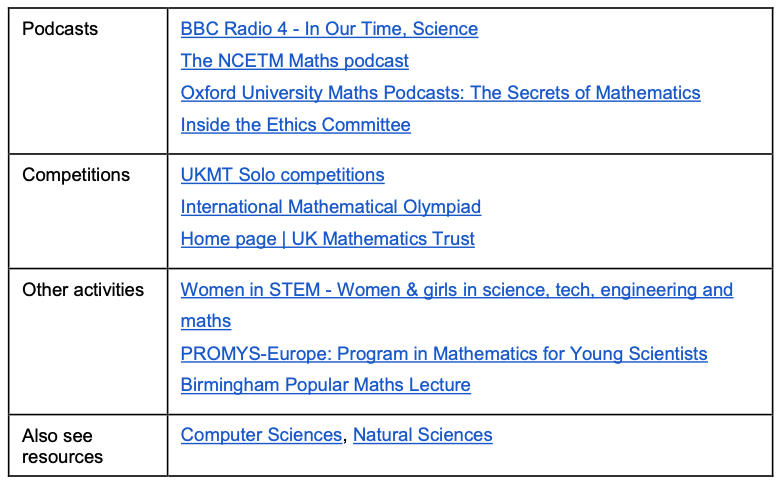Screen dimensions: 782x488
Task: Follow Oxford University Maths Podcasts link
Action: click(440, 93)
